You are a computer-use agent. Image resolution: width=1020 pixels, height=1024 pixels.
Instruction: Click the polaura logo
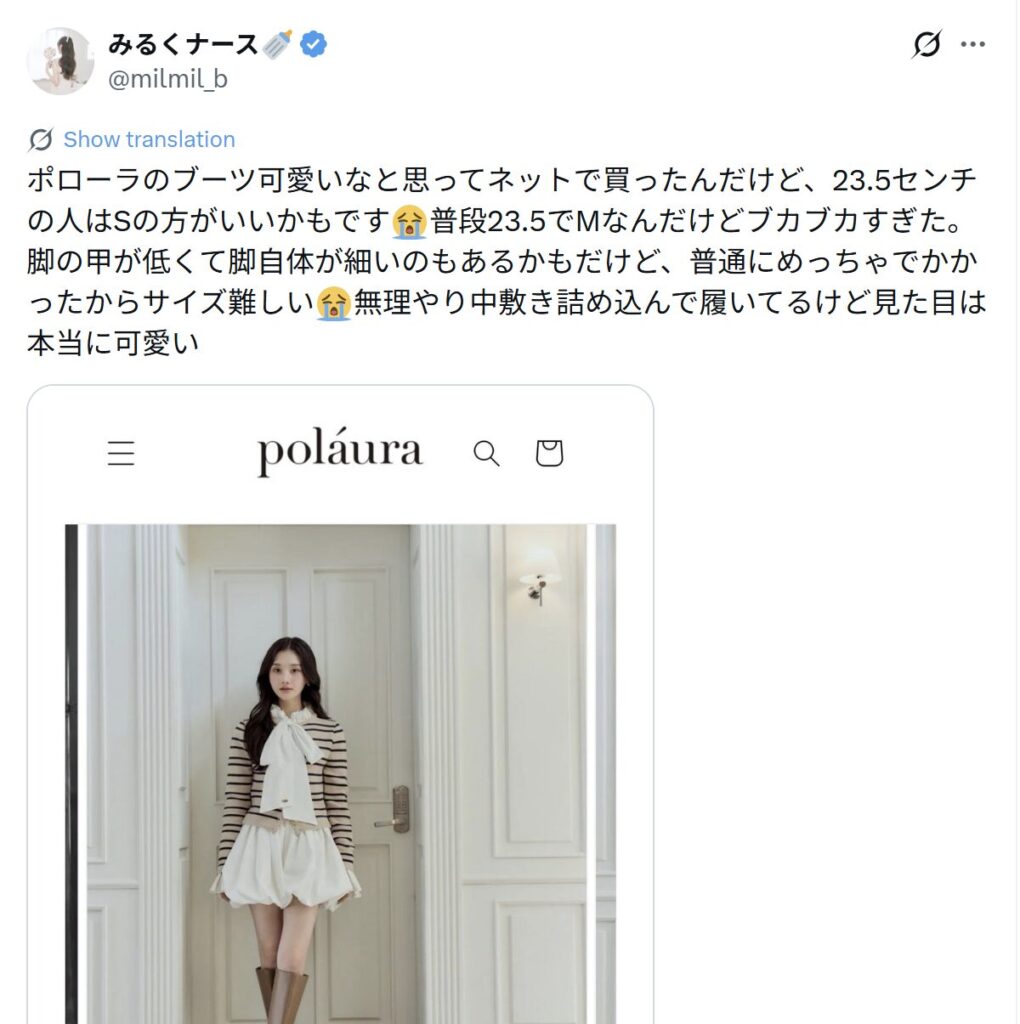tap(340, 451)
